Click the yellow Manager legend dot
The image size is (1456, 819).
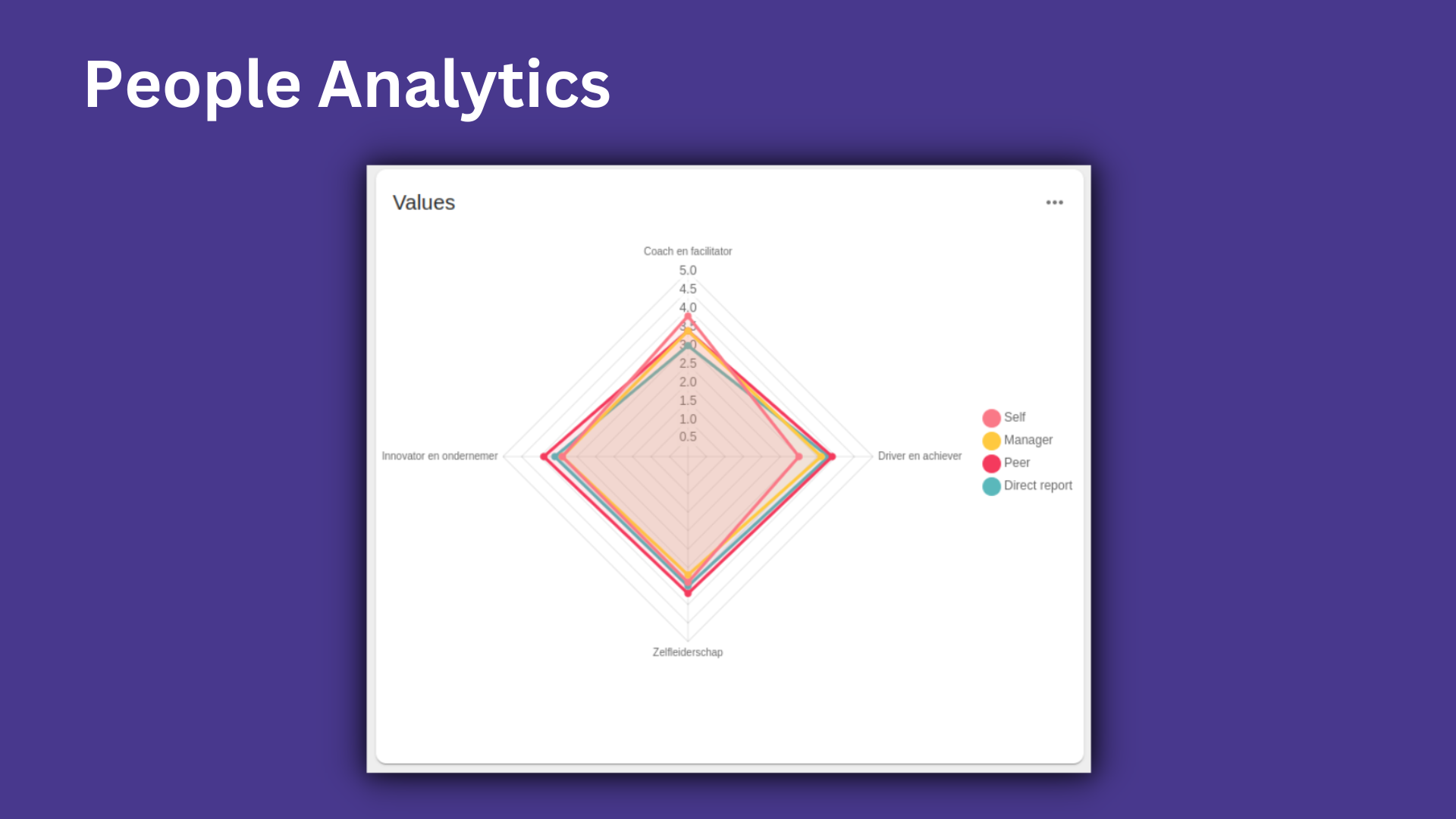pos(991,441)
